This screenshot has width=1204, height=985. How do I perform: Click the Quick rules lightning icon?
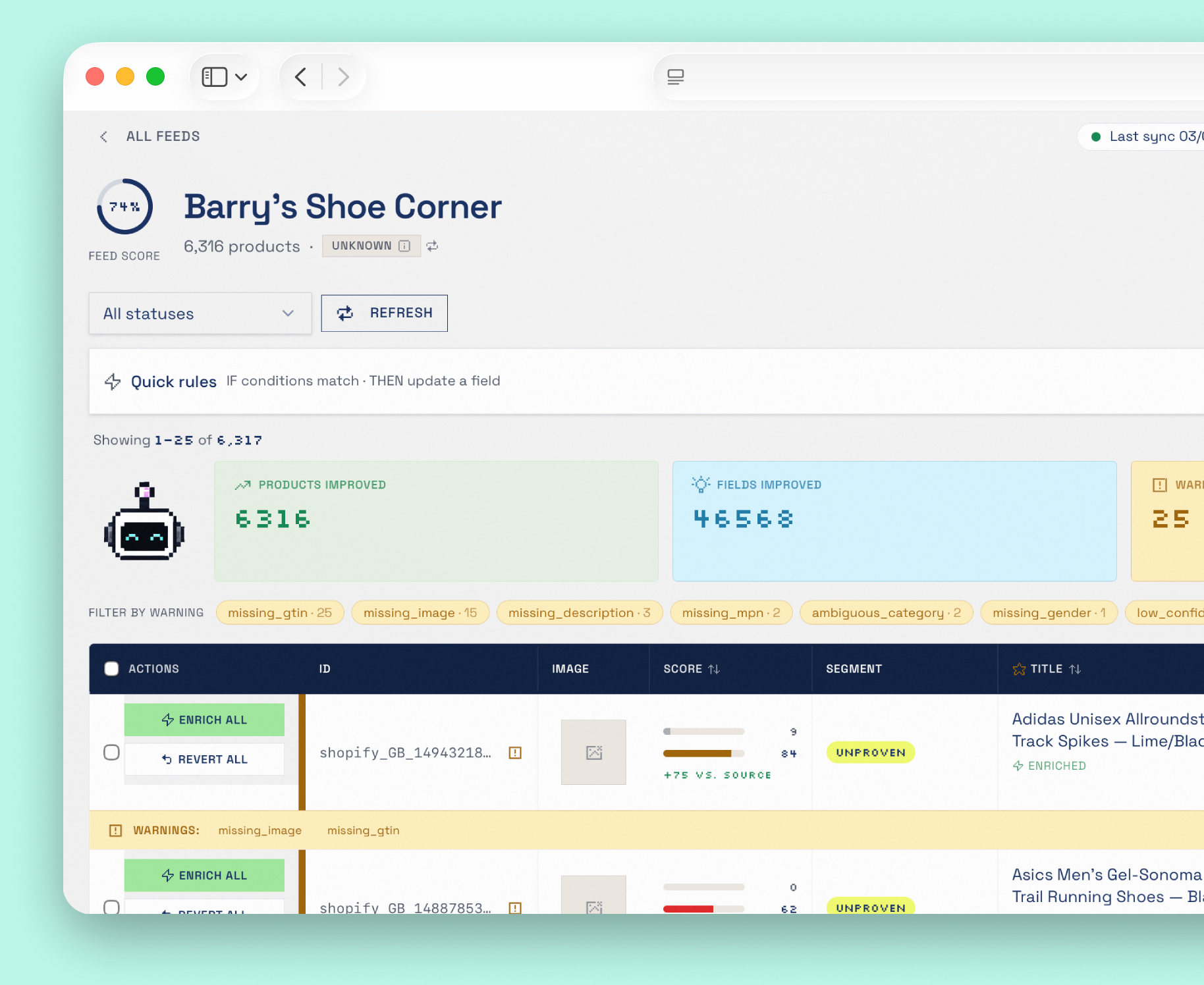point(113,381)
